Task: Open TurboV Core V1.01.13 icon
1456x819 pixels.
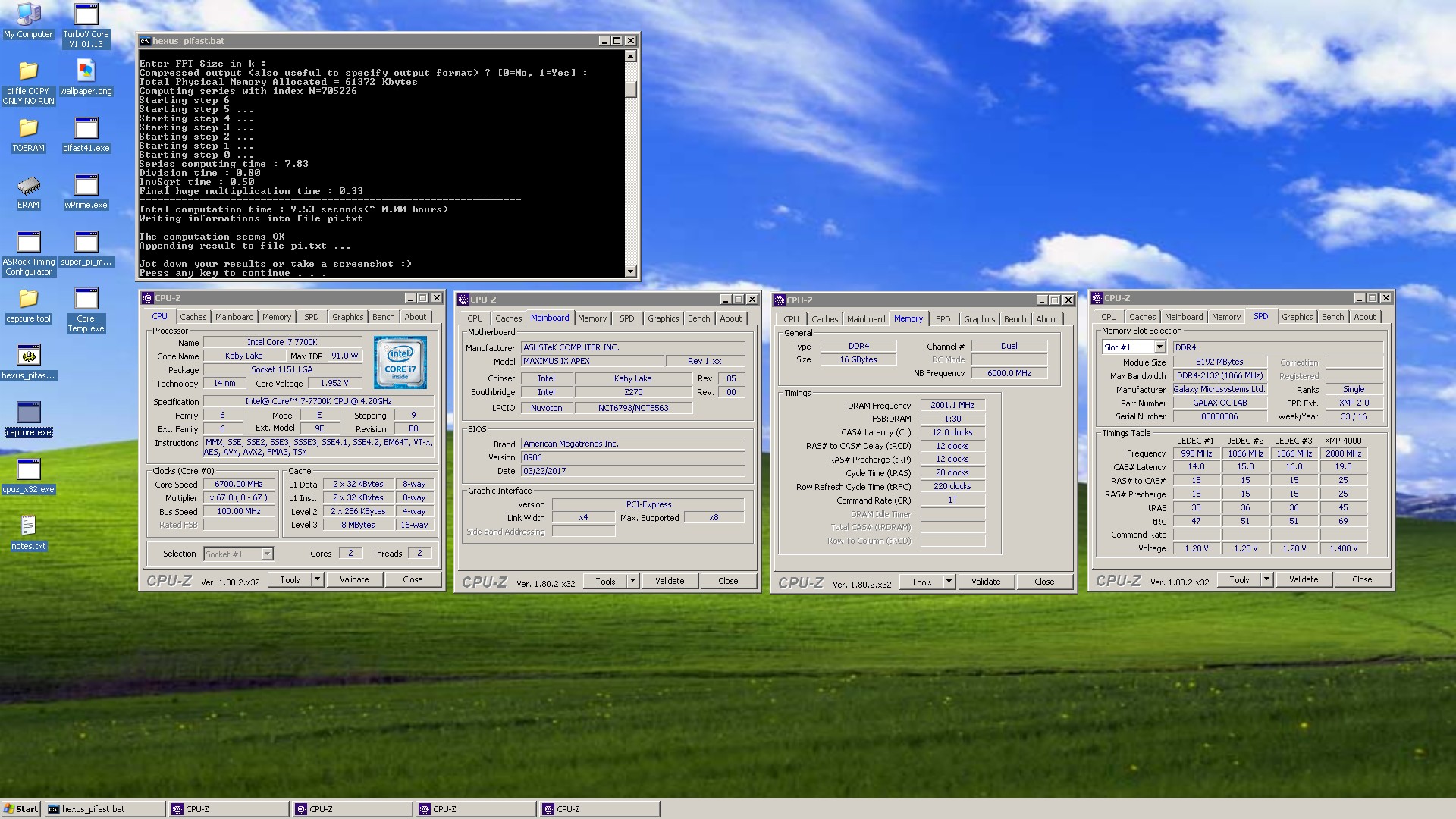Action: [x=86, y=26]
